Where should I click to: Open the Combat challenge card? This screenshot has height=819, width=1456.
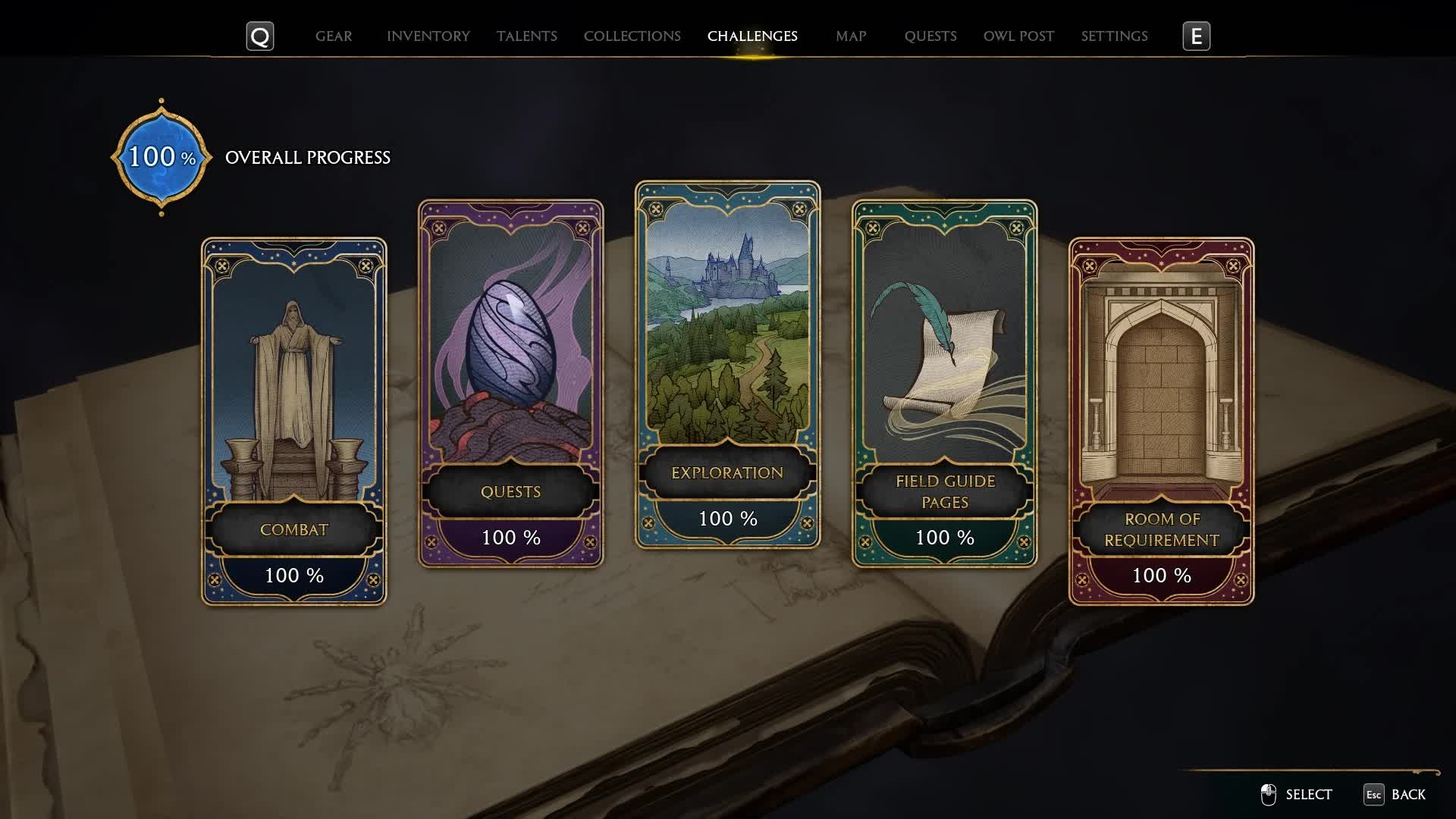click(x=294, y=422)
